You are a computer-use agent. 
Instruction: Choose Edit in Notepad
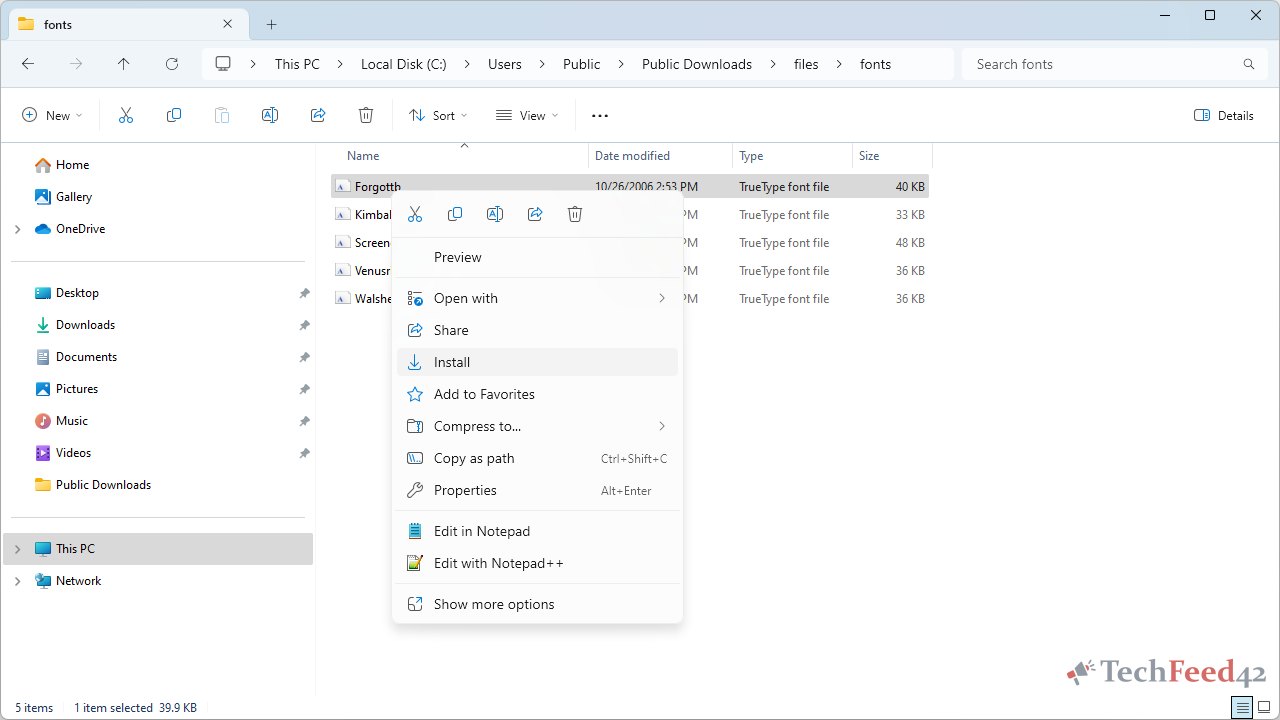(x=537, y=531)
